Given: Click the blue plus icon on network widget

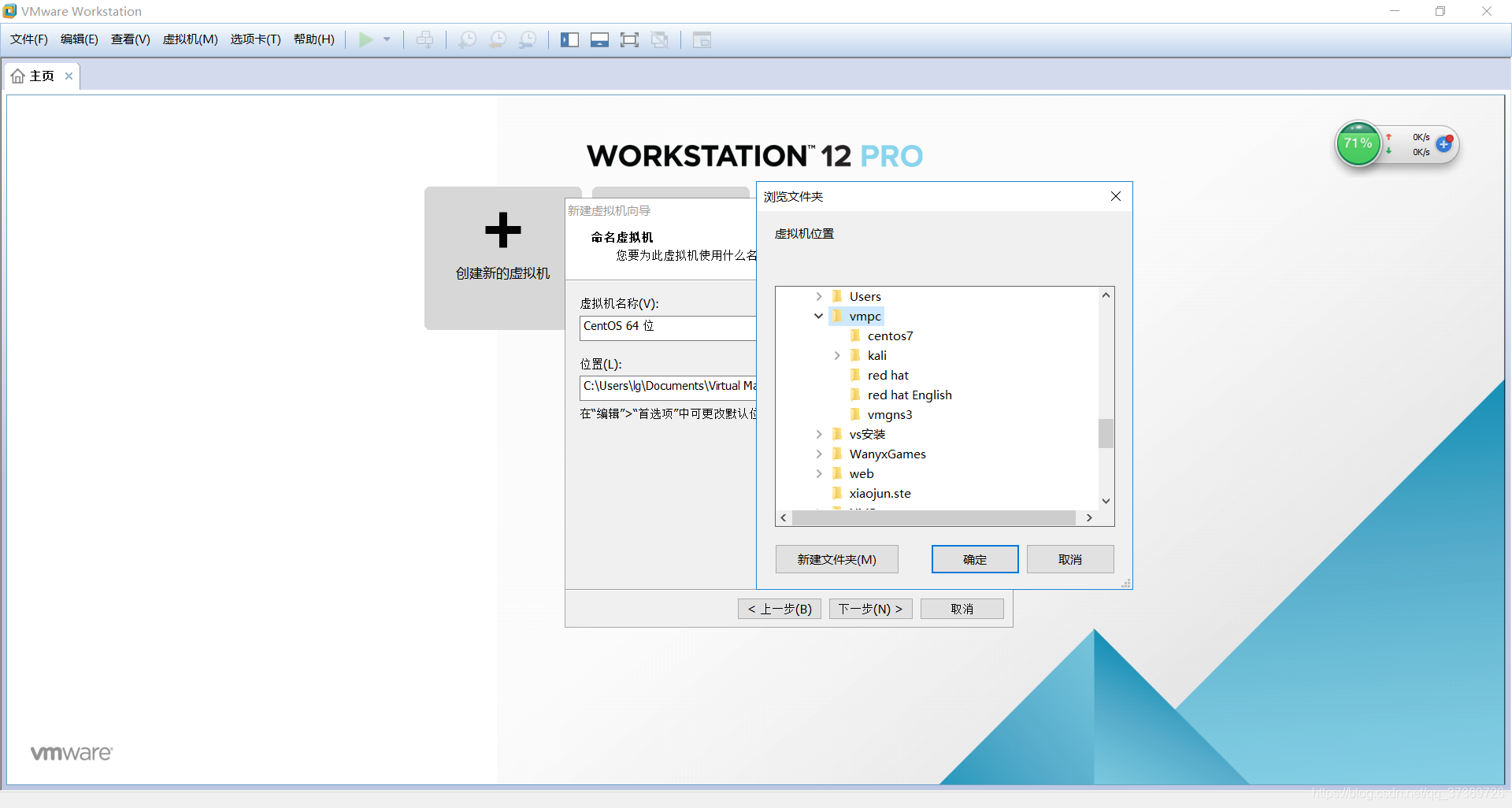Looking at the screenshot, I should click(x=1443, y=144).
